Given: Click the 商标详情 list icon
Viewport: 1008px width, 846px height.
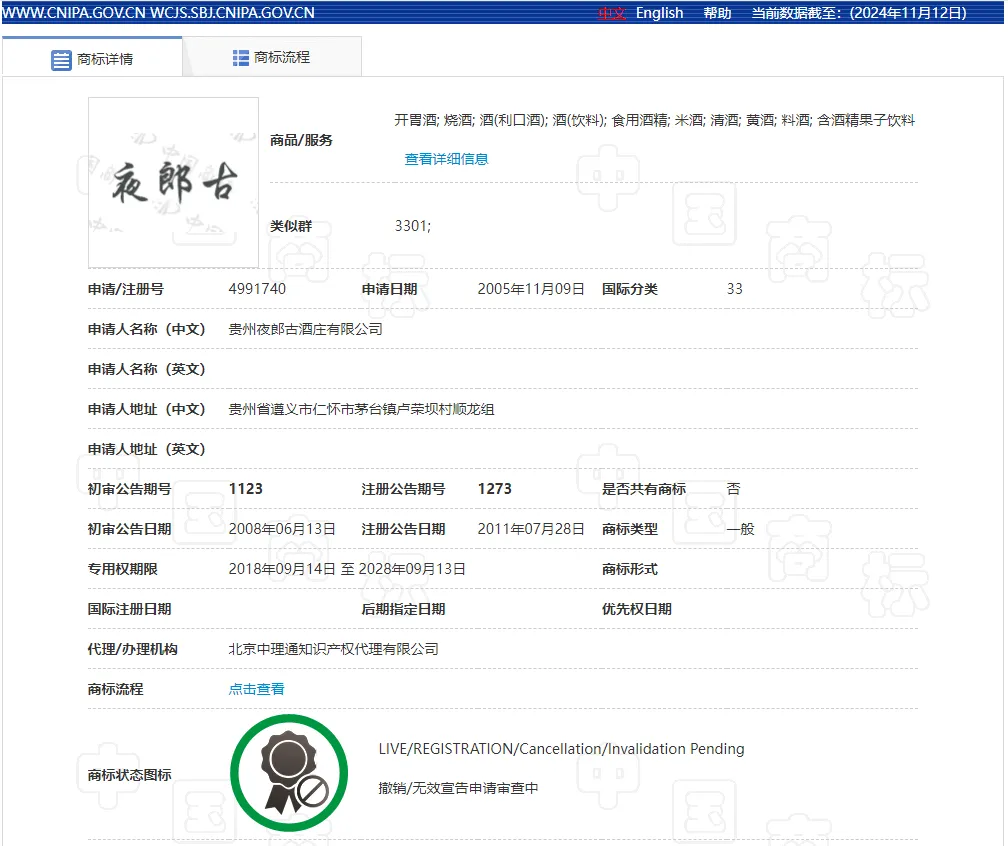Looking at the screenshot, I should [61, 60].
